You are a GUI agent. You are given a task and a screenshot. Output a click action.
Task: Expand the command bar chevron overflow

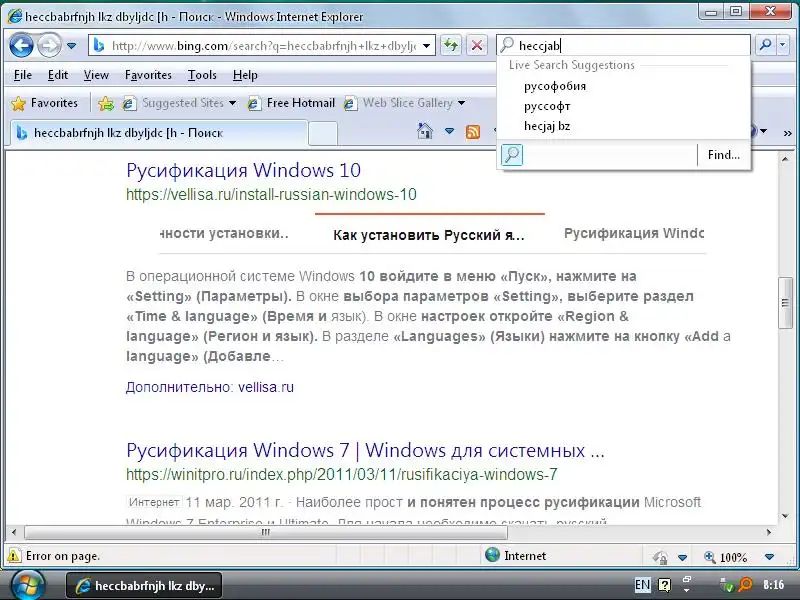[787, 132]
